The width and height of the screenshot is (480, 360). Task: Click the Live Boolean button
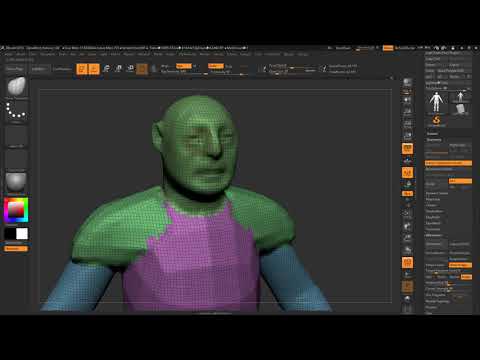click(x=62, y=69)
